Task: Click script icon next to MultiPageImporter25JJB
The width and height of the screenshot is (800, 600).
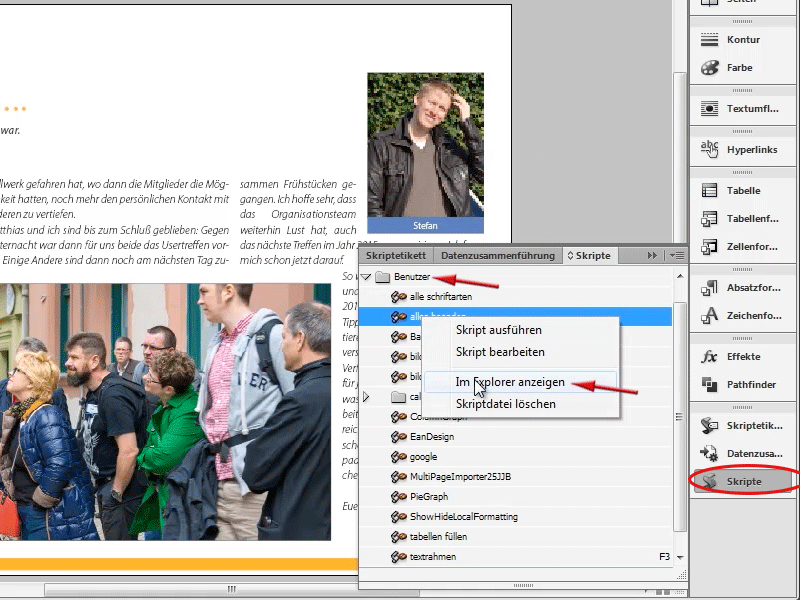Action: point(398,477)
